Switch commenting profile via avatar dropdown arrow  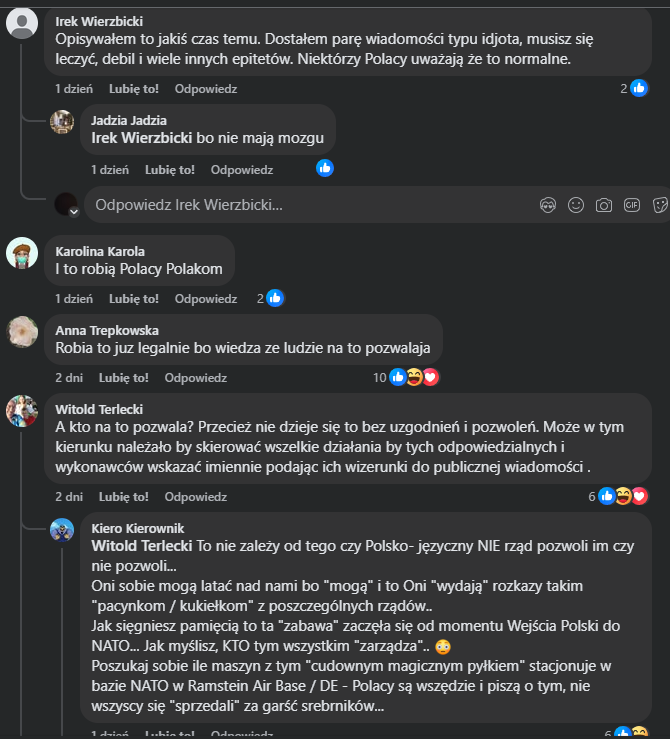tap(73, 212)
